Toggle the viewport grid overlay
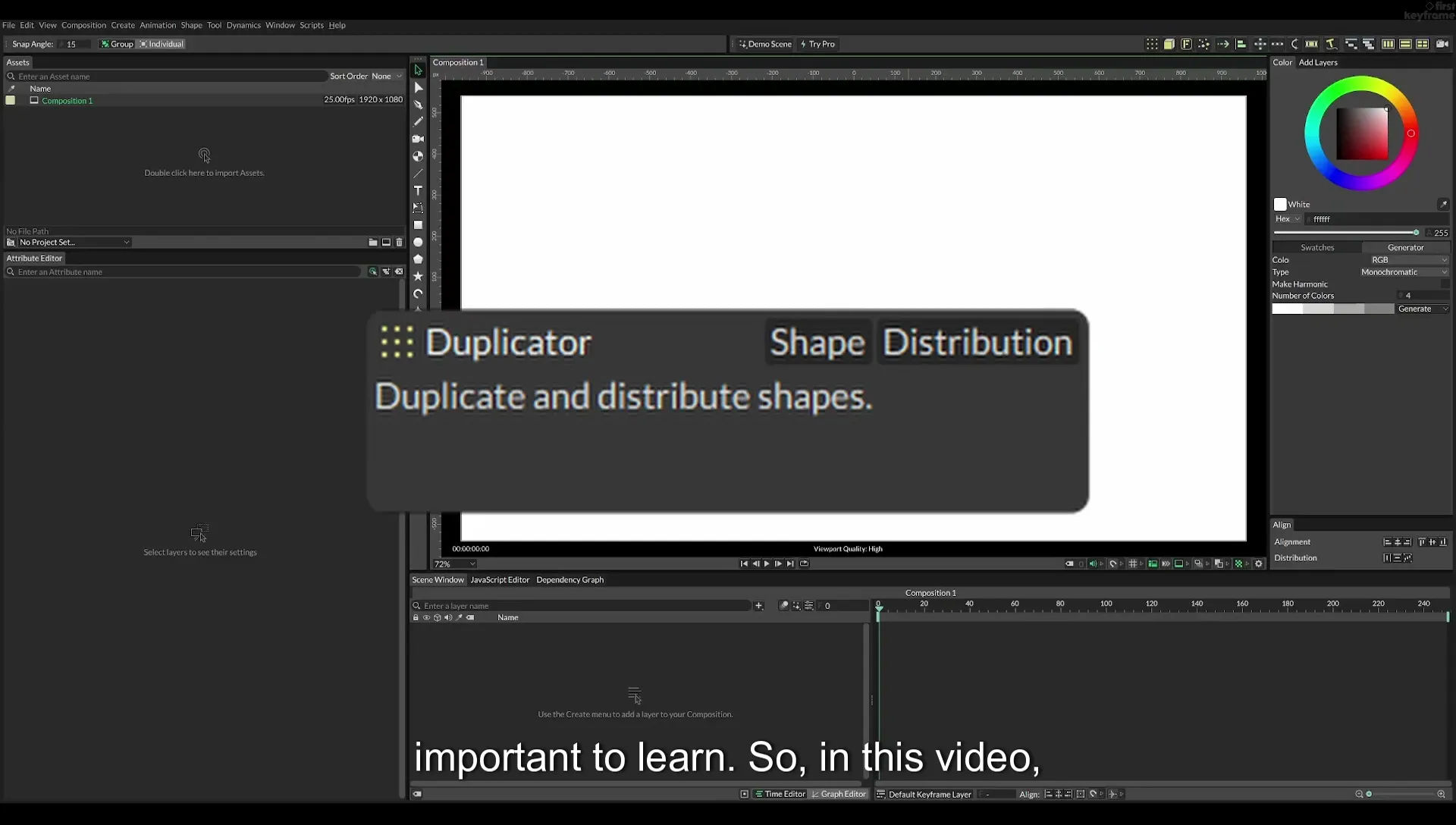The width and height of the screenshot is (1456, 825). pyautogui.click(x=1133, y=564)
